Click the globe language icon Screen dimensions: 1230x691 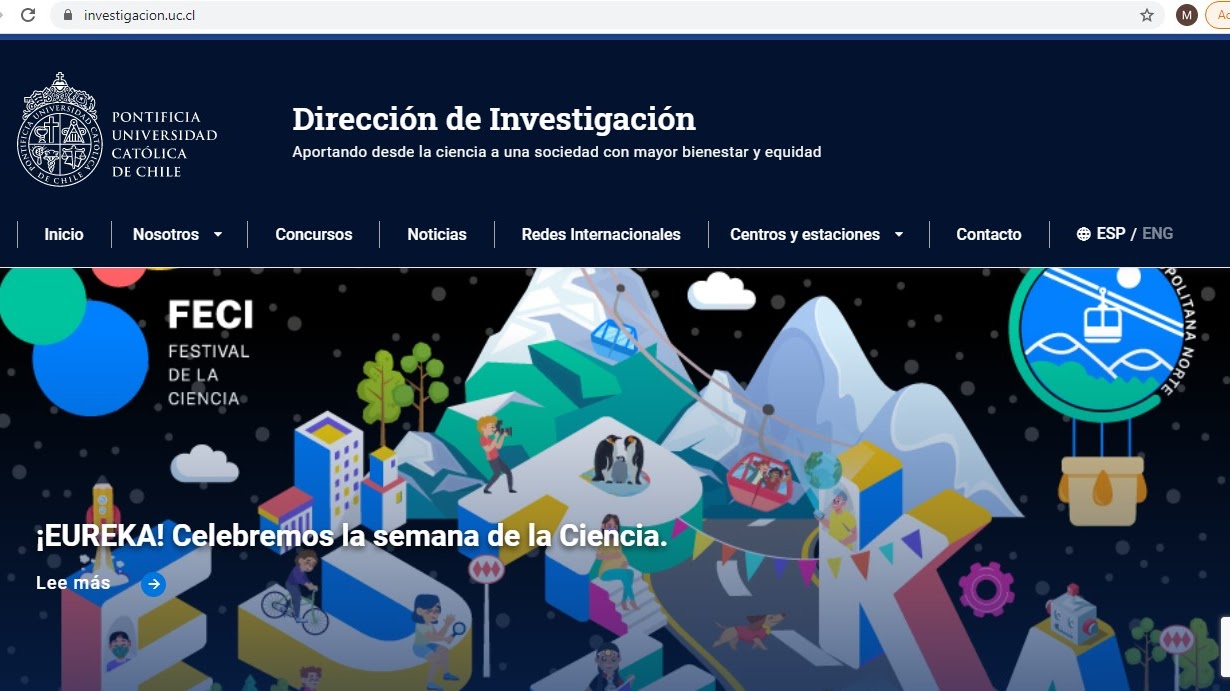coord(1083,234)
